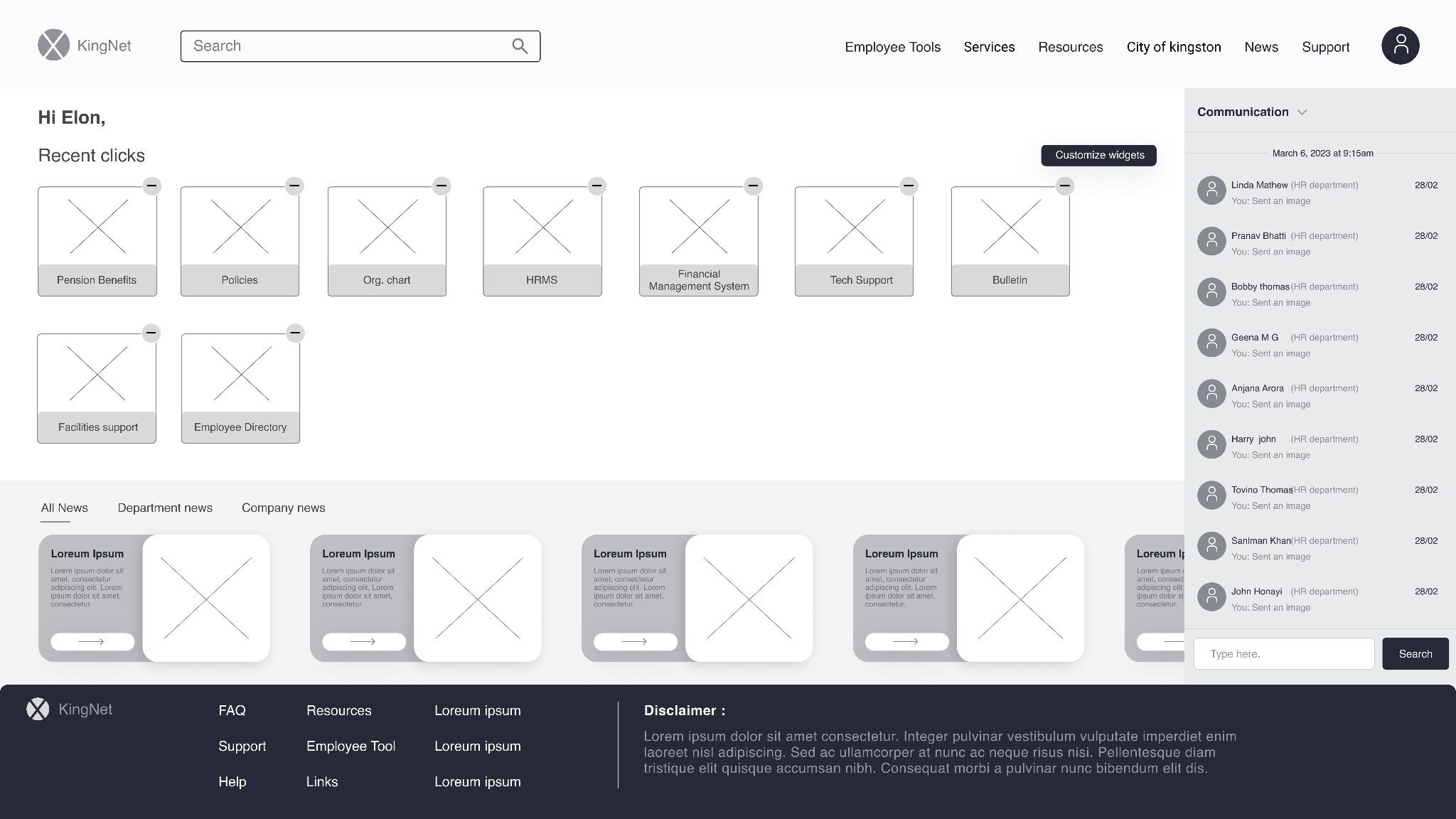Click Tovino Thomas's avatar icon
Viewport: 1456px width, 819px height.
coord(1211,496)
